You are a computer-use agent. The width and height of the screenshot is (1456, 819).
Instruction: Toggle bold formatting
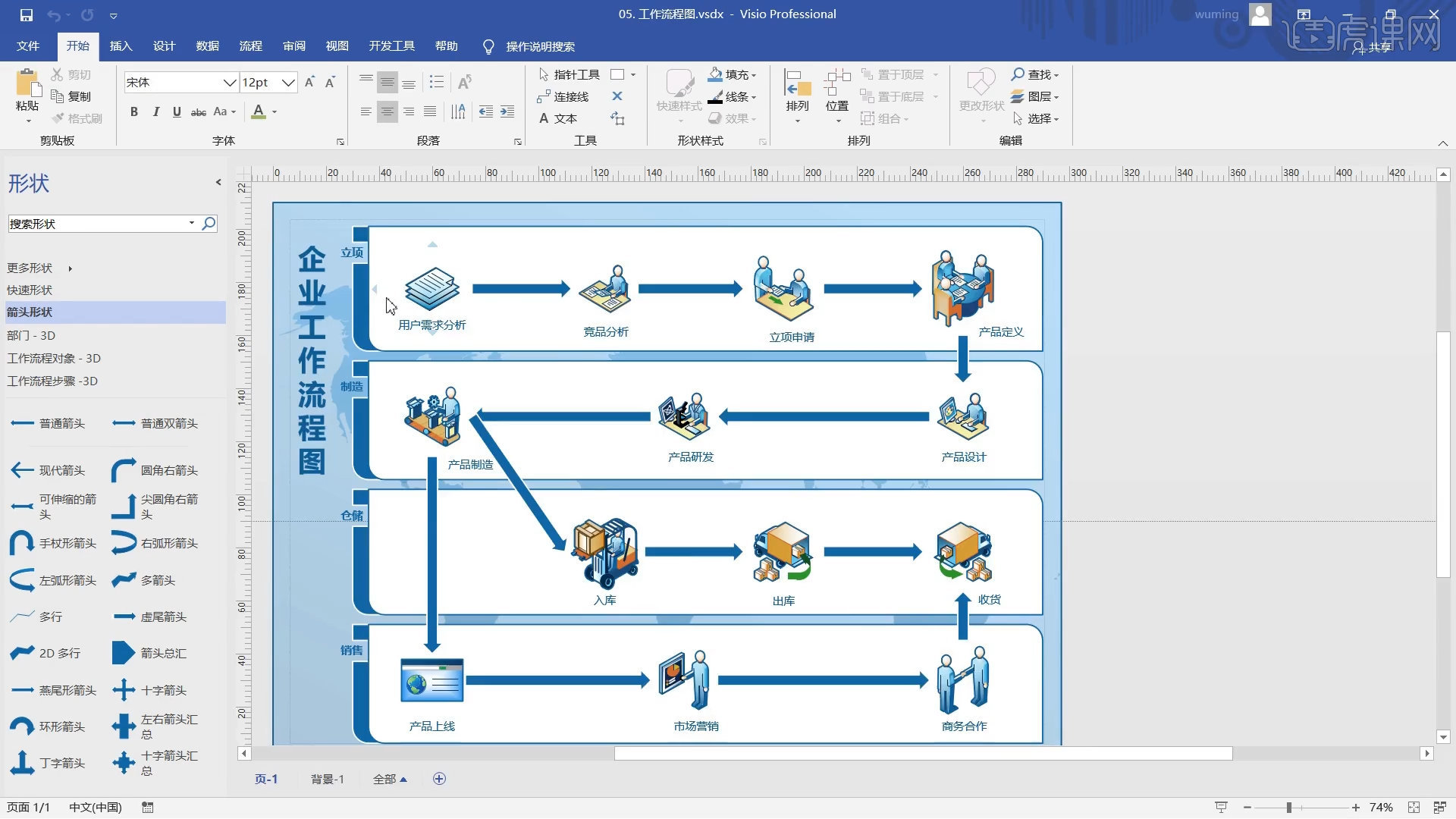click(133, 111)
